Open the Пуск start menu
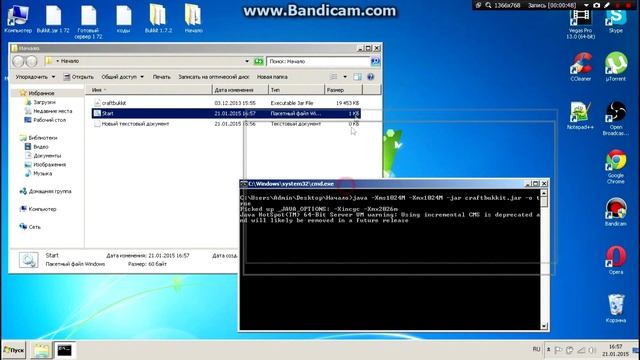This screenshot has height=360, width=640. point(14,350)
